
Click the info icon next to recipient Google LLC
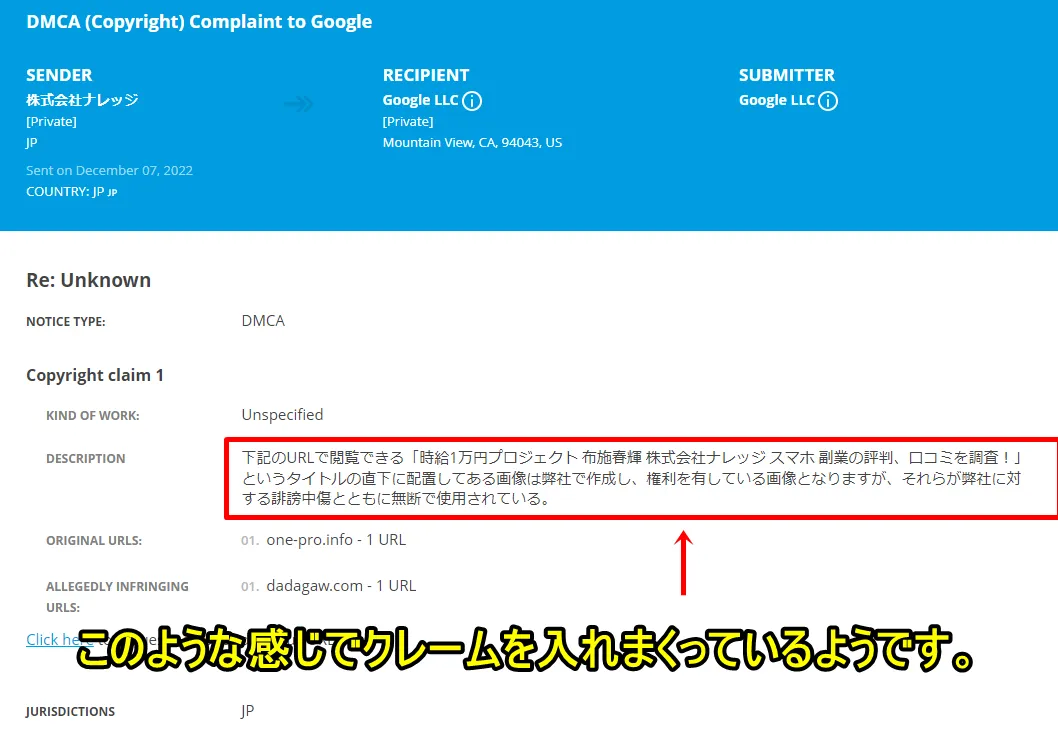click(x=473, y=101)
